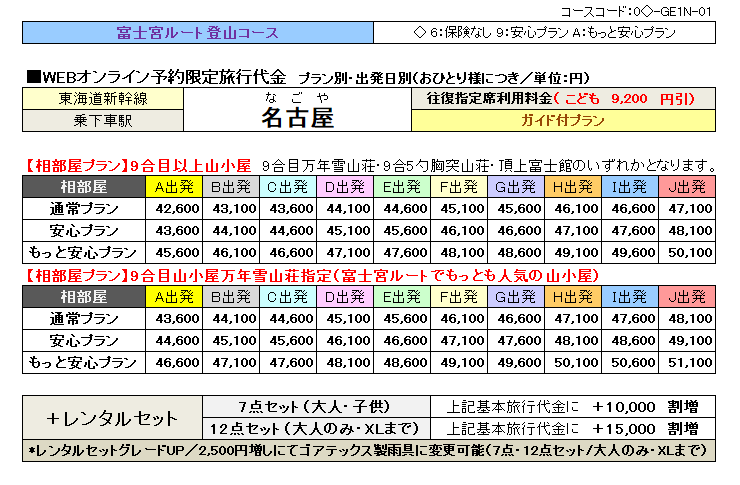Image resolution: width=740 pixels, height=485 pixels.
Task: Click もっと安心プラン row label in 万年雪山荘指定 table
Action: 84,362
